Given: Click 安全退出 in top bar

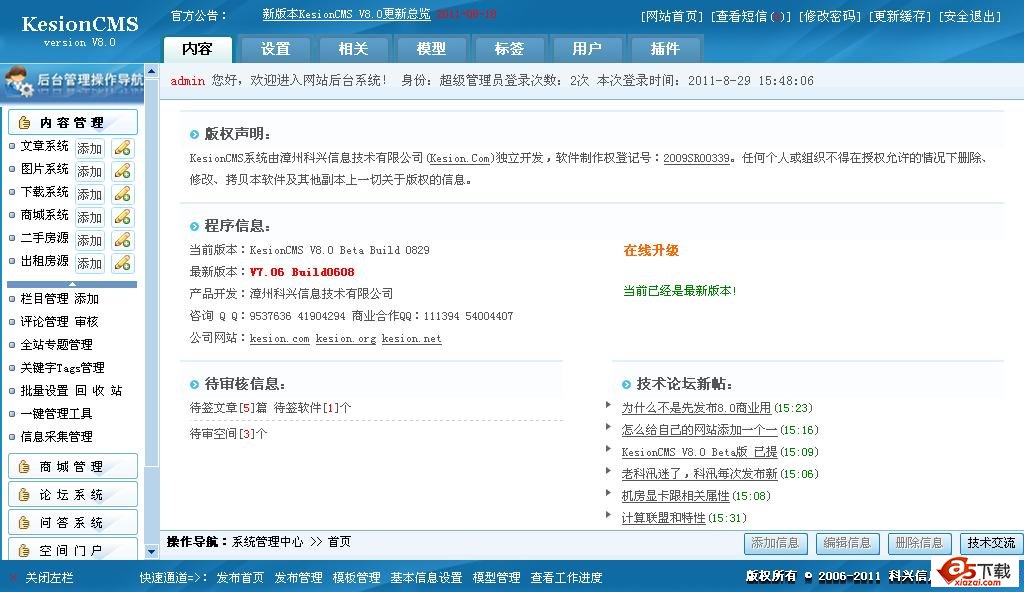Looking at the screenshot, I should point(970,16).
